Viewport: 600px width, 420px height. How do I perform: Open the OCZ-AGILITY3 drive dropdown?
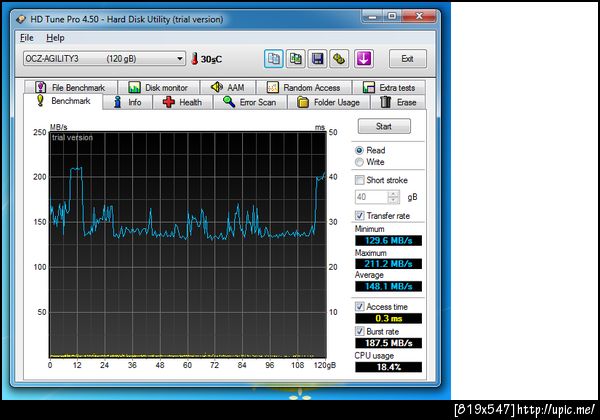click(104, 59)
